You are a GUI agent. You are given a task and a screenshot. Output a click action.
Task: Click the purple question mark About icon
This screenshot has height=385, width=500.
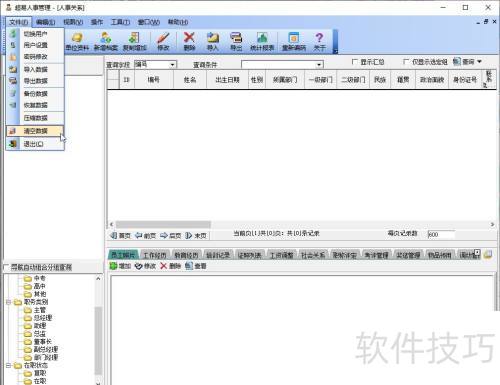pyautogui.click(x=319, y=37)
